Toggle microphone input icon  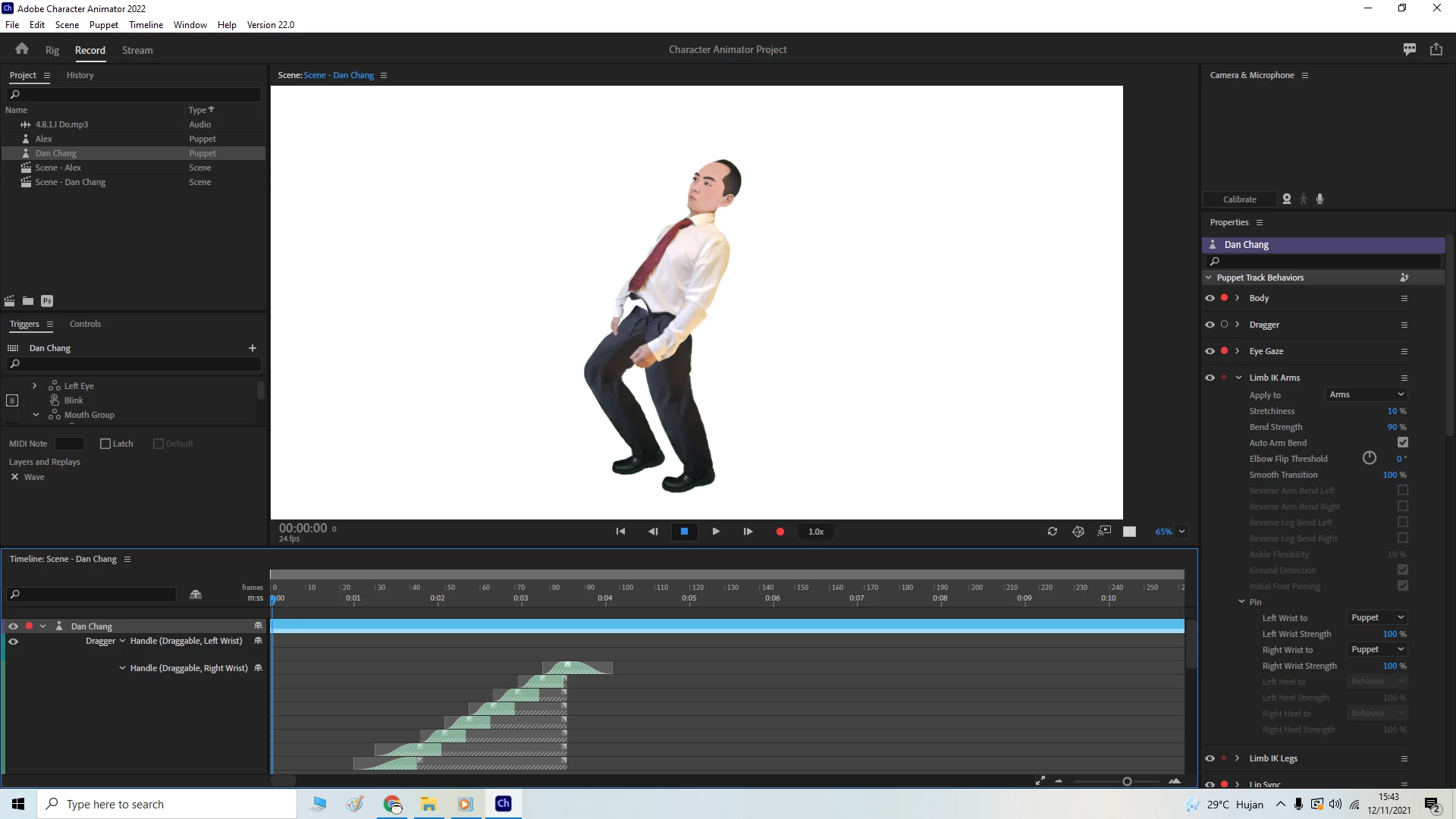[1320, 199]
